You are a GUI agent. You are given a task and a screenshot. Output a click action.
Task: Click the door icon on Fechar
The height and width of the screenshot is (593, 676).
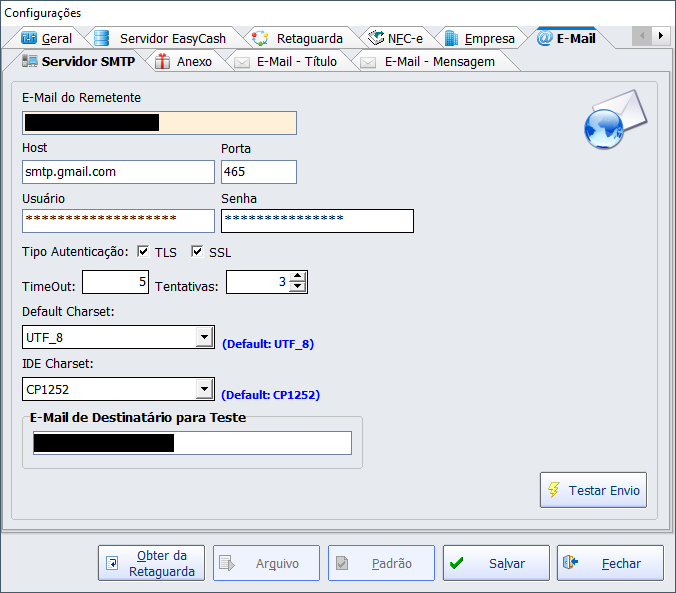[570, 563]
